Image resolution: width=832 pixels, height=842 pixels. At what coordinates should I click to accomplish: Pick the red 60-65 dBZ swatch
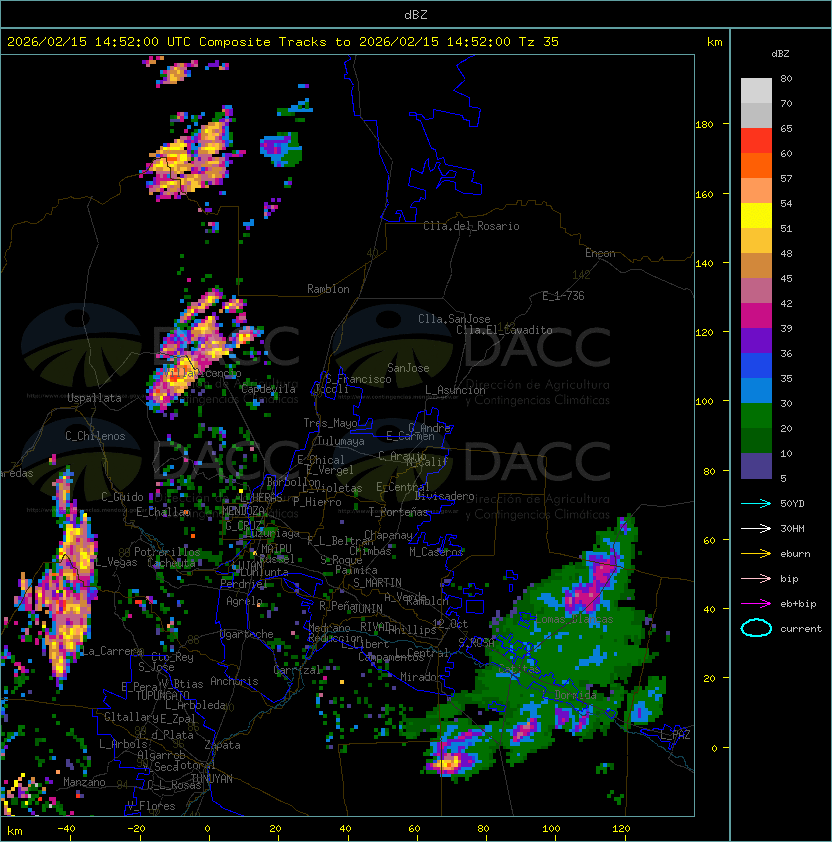(756, 141)
